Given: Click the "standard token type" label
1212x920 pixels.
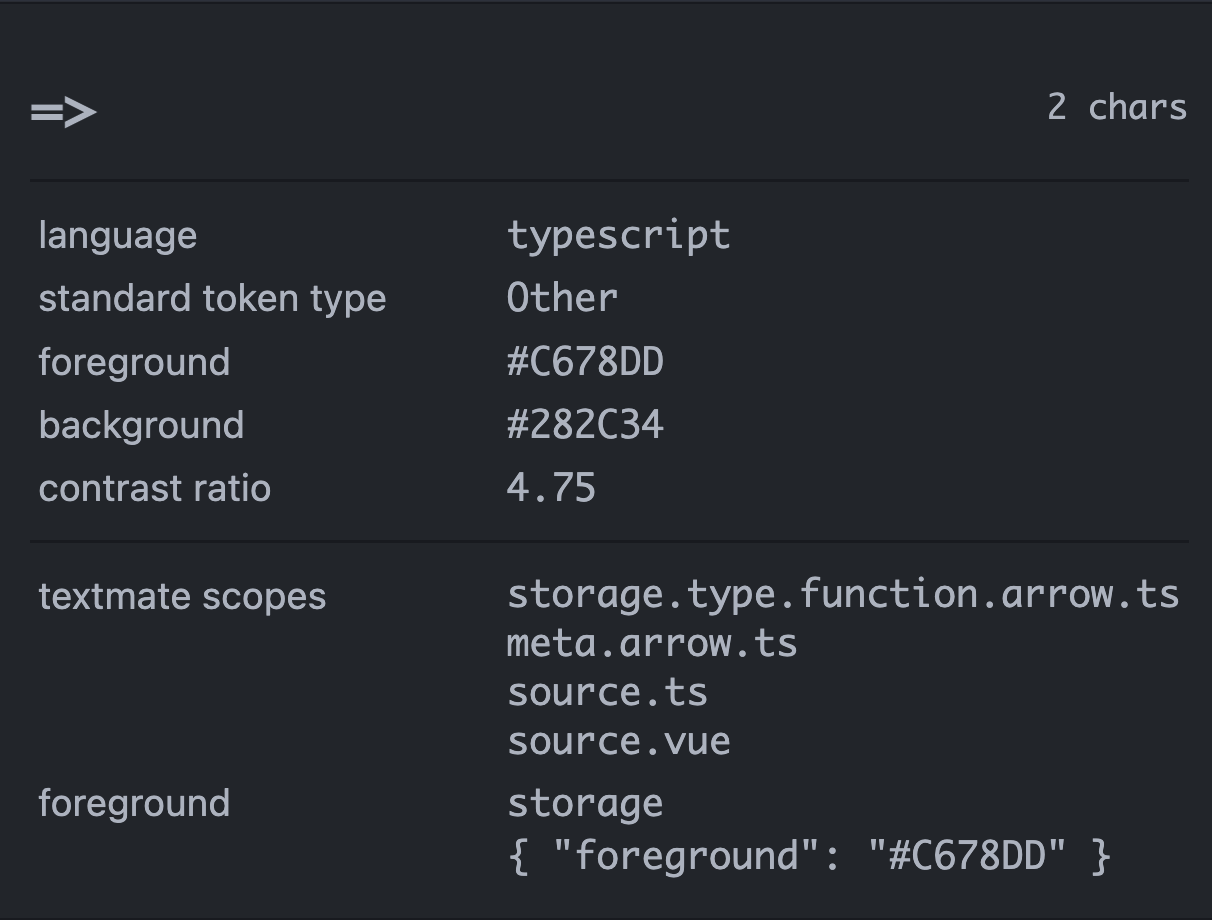Looking at the screenshot, I should coord(212,299).
